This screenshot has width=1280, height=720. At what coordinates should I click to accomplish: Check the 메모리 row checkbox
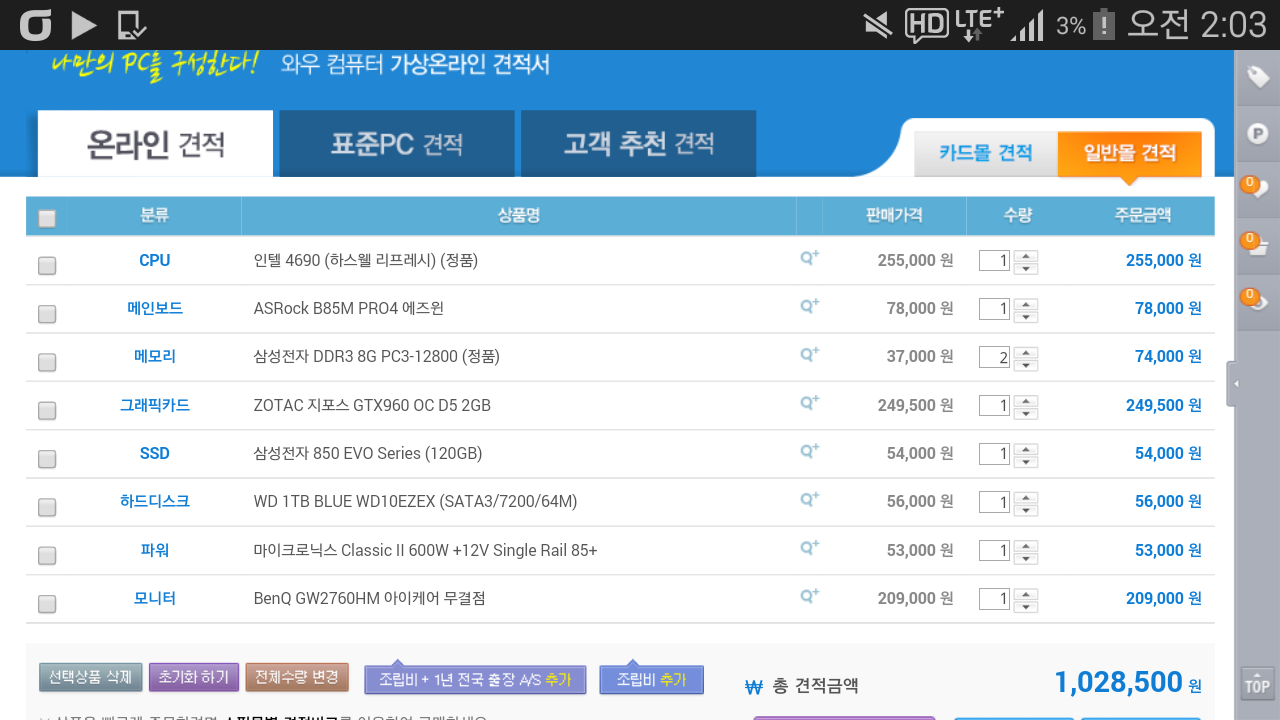47,362
